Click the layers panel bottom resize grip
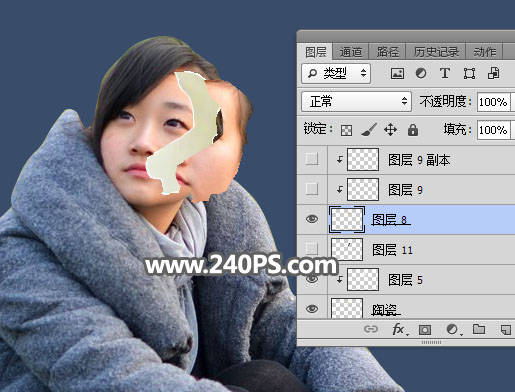 [431, 342]
